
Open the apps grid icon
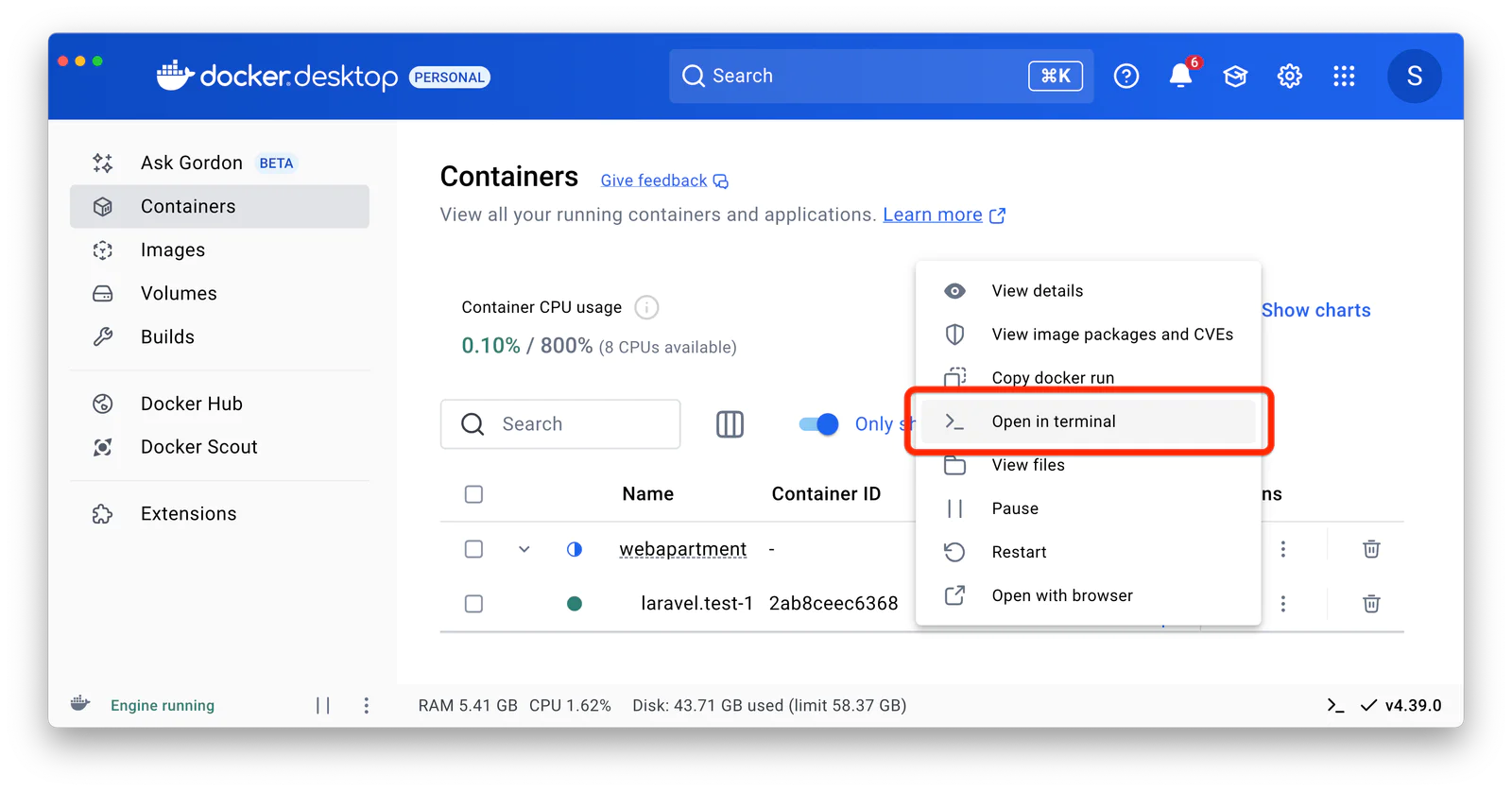pos(1344,76)
